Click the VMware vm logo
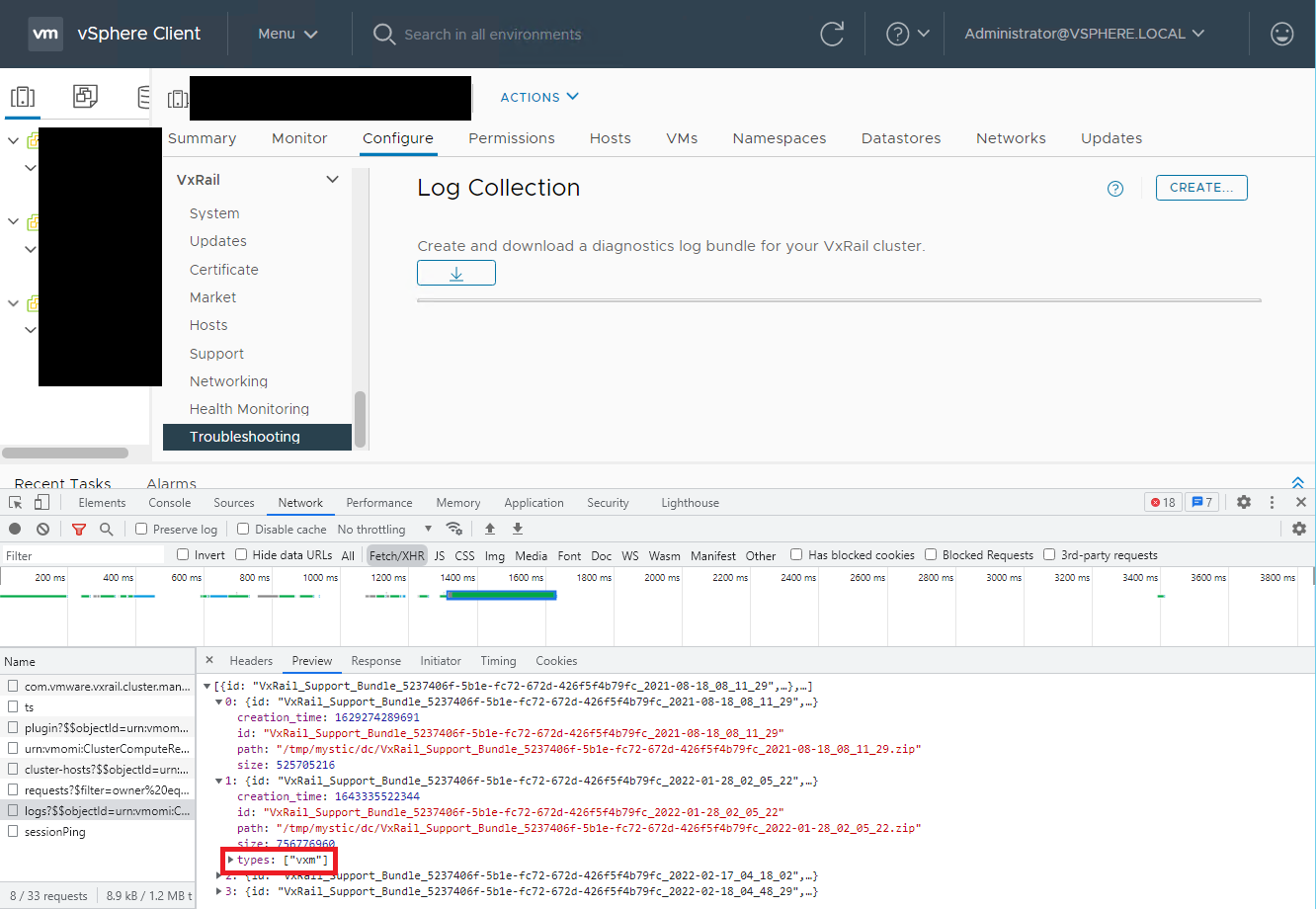Screen dimensions: 1316x909 pos(46,34)
